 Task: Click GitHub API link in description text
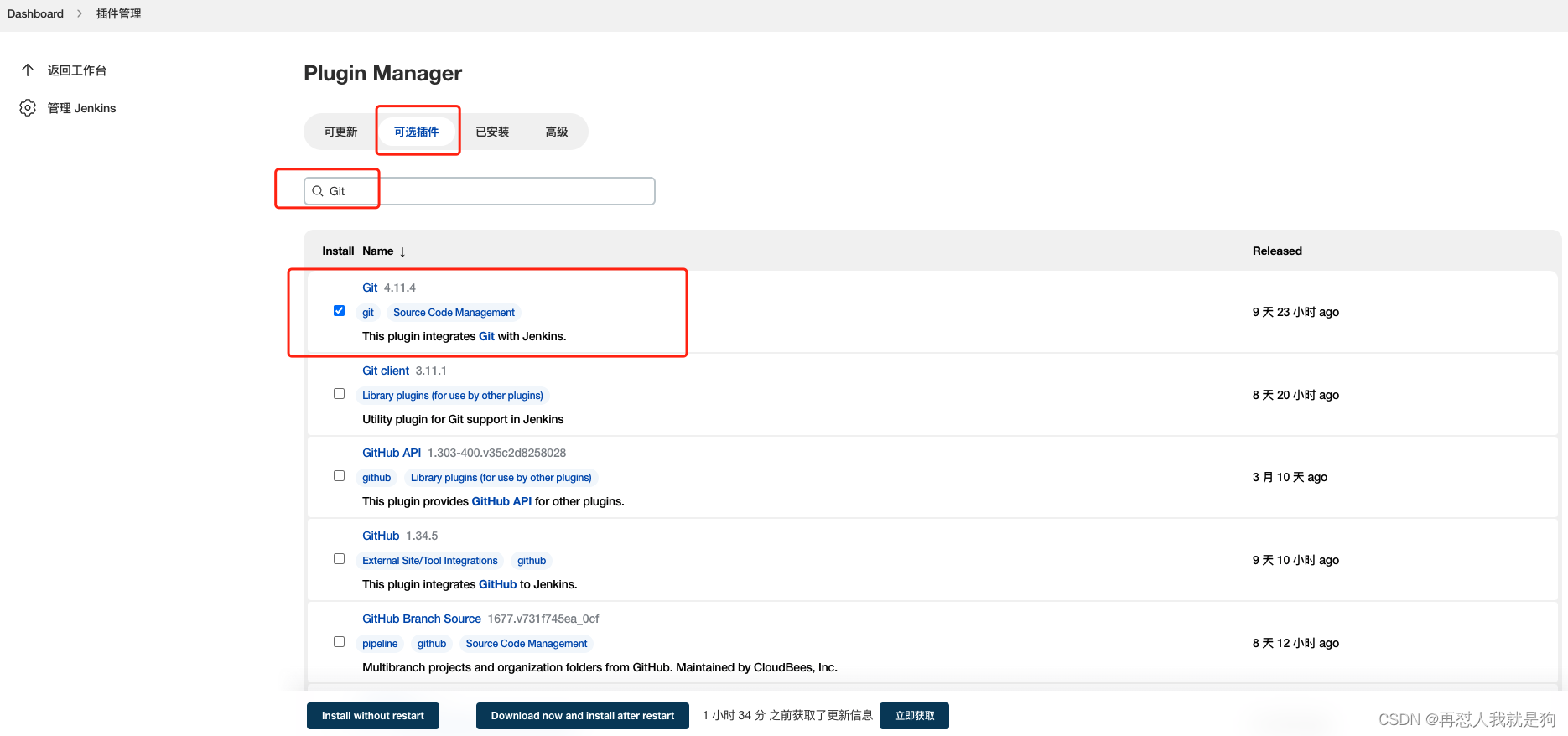click(501, 501)
